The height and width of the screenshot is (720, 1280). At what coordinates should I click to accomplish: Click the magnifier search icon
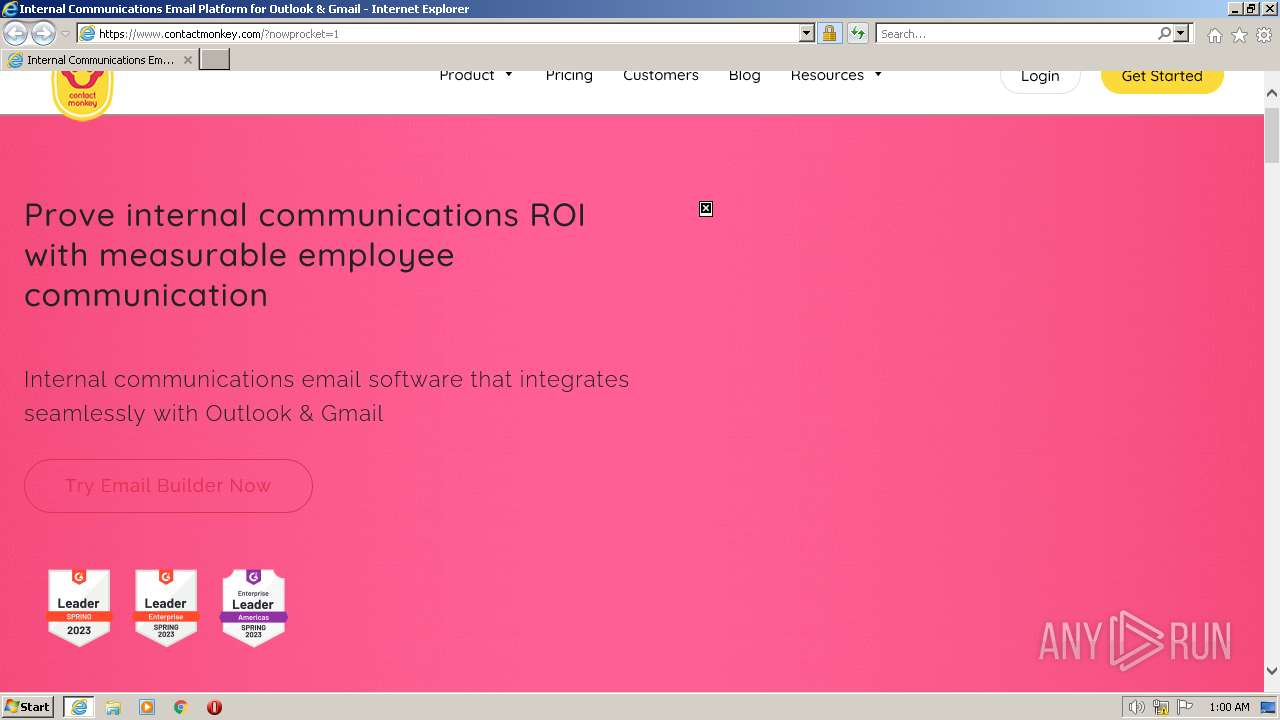point(1164,33)
